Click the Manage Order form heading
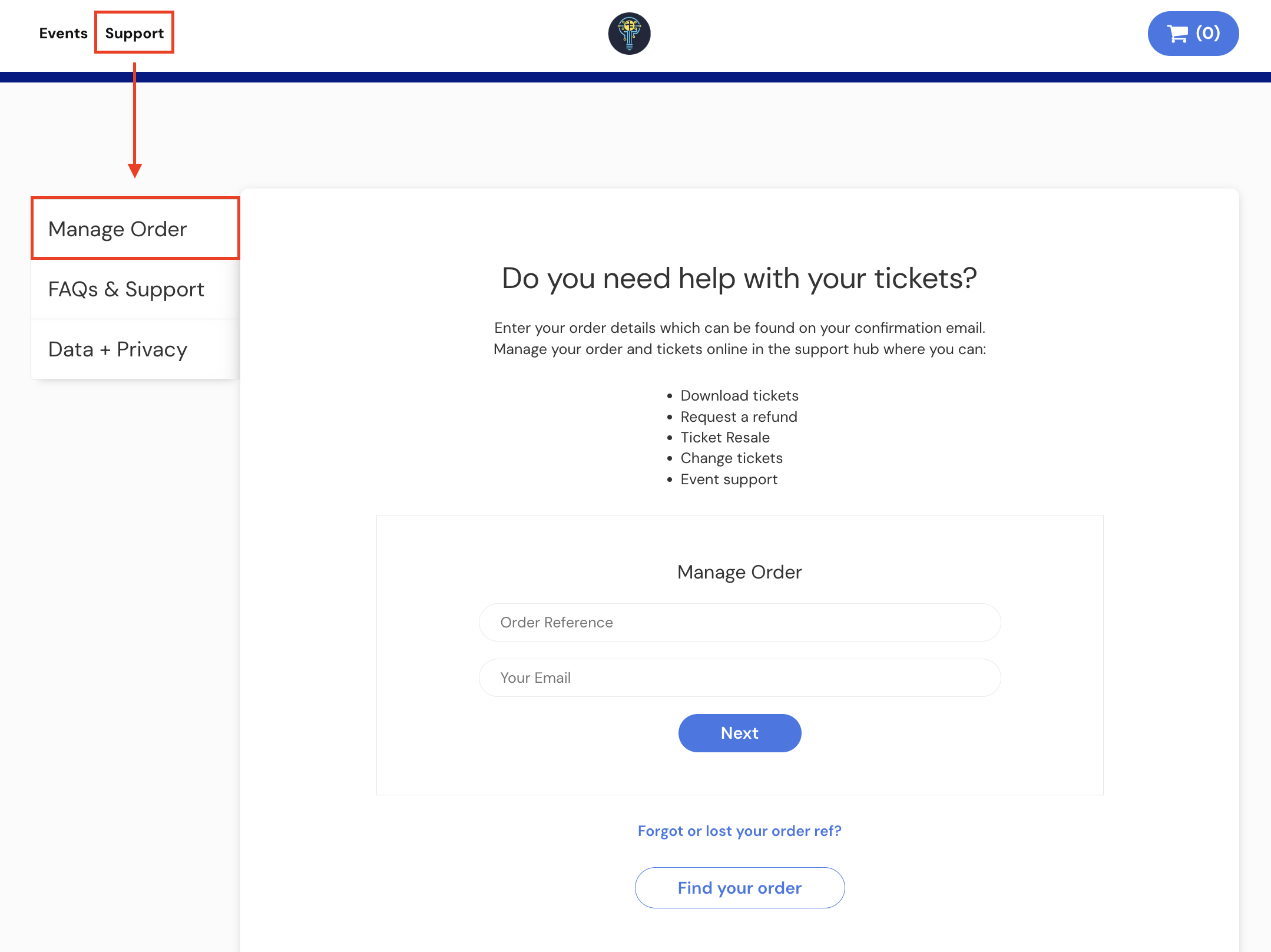Viewport: 1271px width, 952px height. click(x=740, y=572)
